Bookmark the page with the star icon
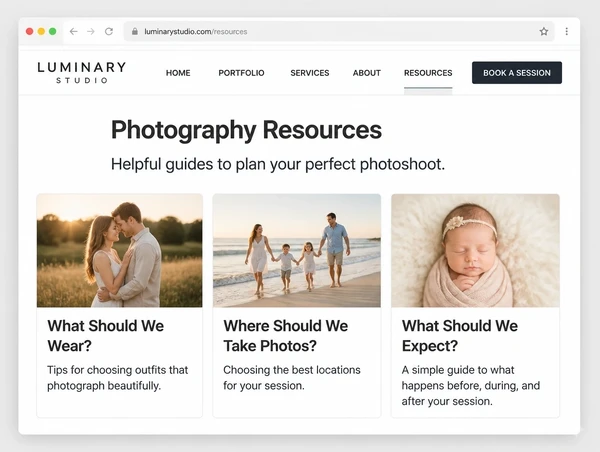Viewport: 600px width, 452px height. pos(544,31)
